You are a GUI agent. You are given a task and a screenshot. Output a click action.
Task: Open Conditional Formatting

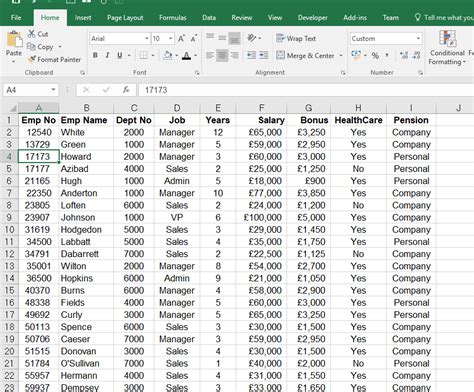447,47
